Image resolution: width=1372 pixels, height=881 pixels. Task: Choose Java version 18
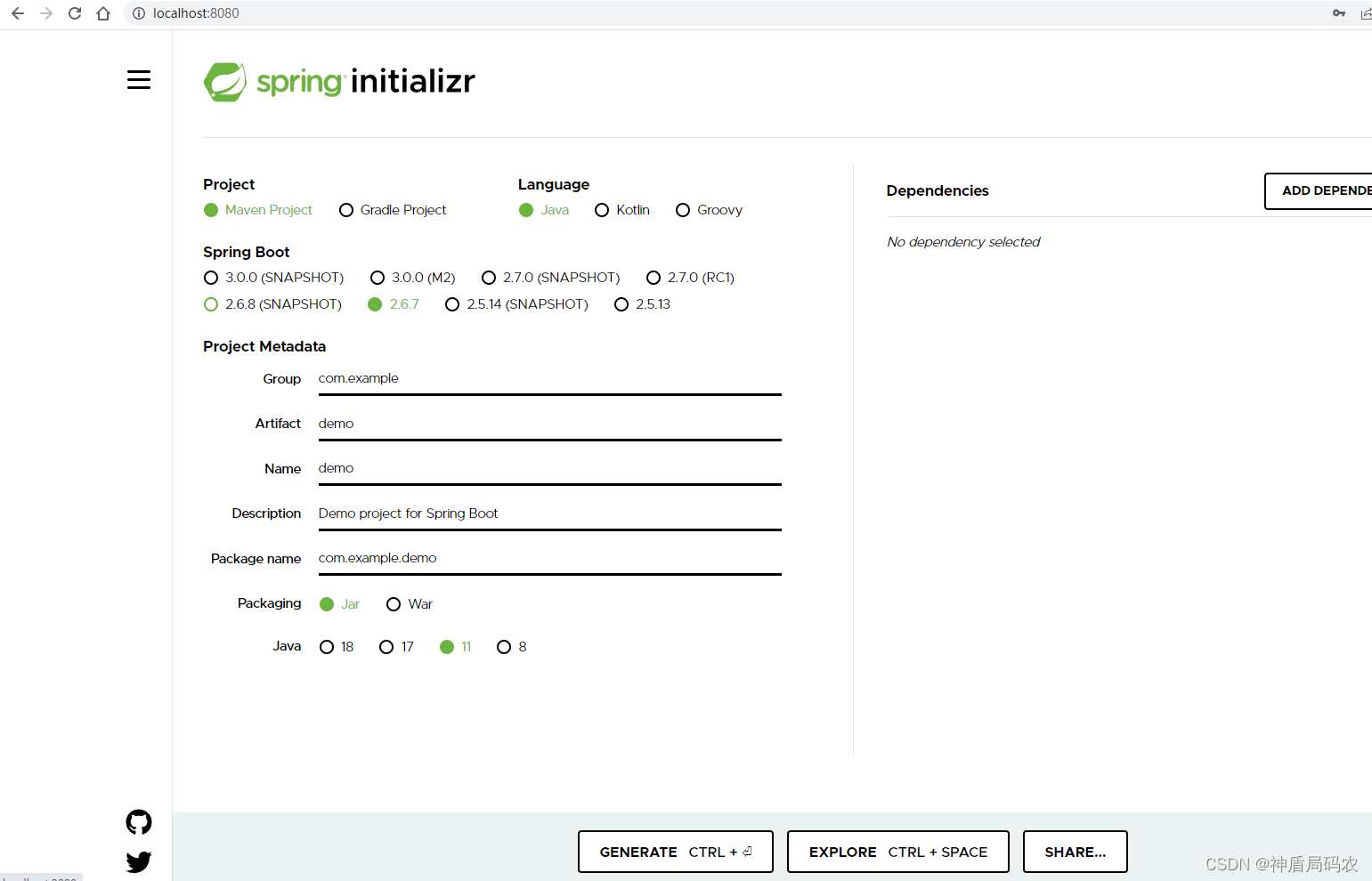(x=337, y=647)
